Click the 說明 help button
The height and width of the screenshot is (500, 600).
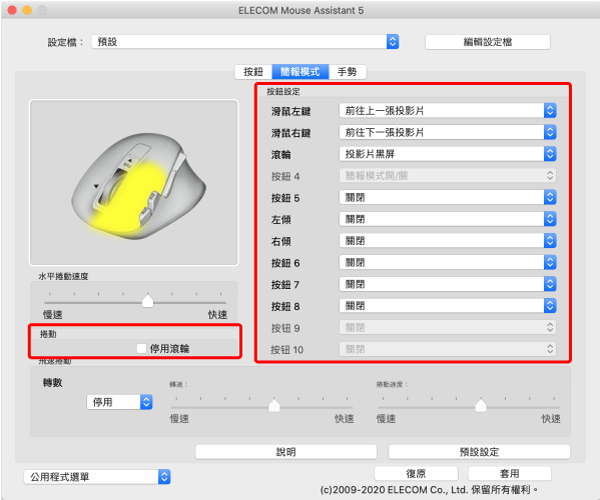[286, 452]
